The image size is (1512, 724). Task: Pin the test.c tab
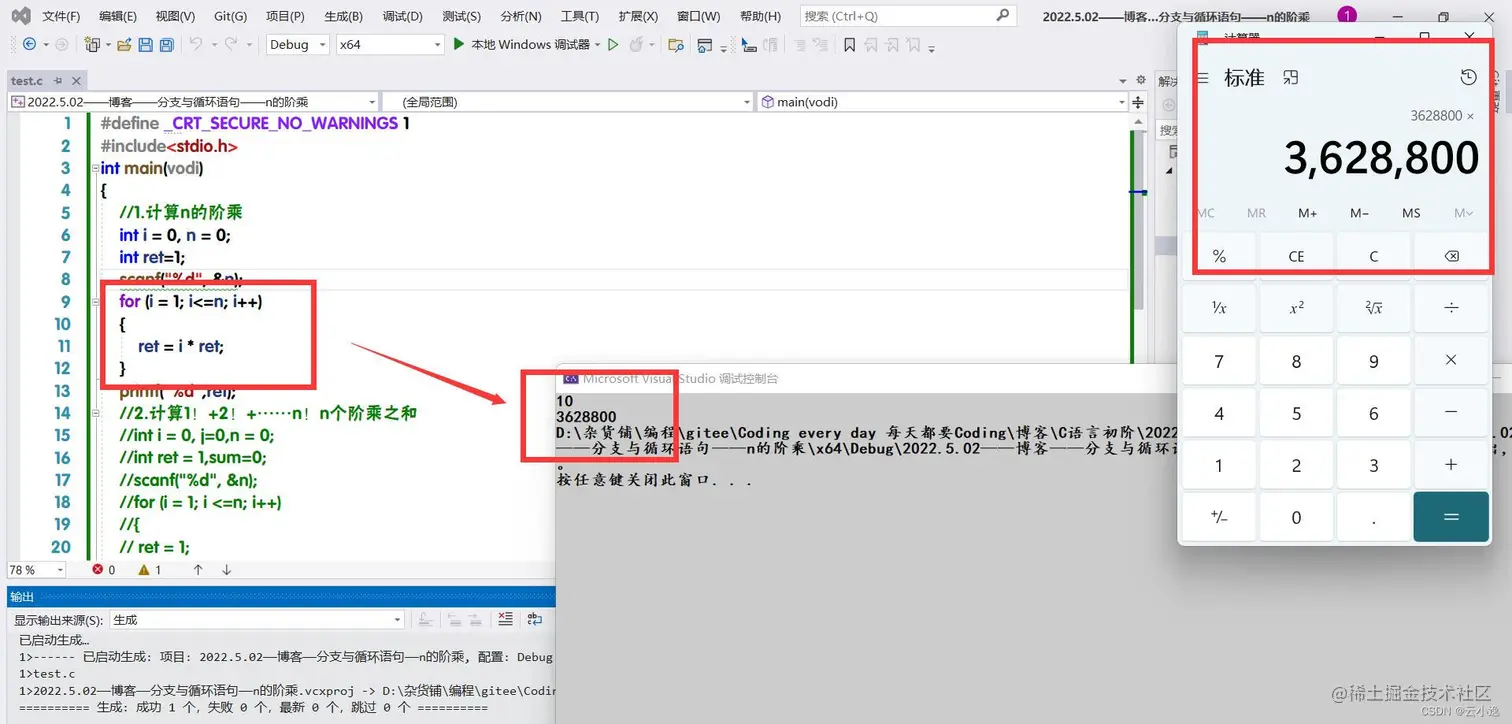[x=58, y=81]
